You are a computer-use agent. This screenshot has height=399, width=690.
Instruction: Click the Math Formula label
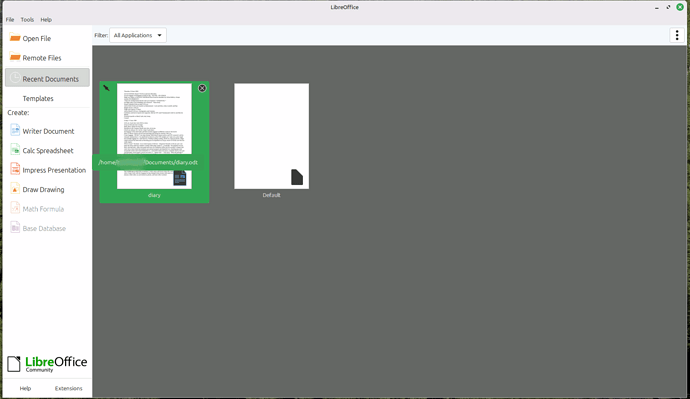pyautogui.click(x=43, y=209)
